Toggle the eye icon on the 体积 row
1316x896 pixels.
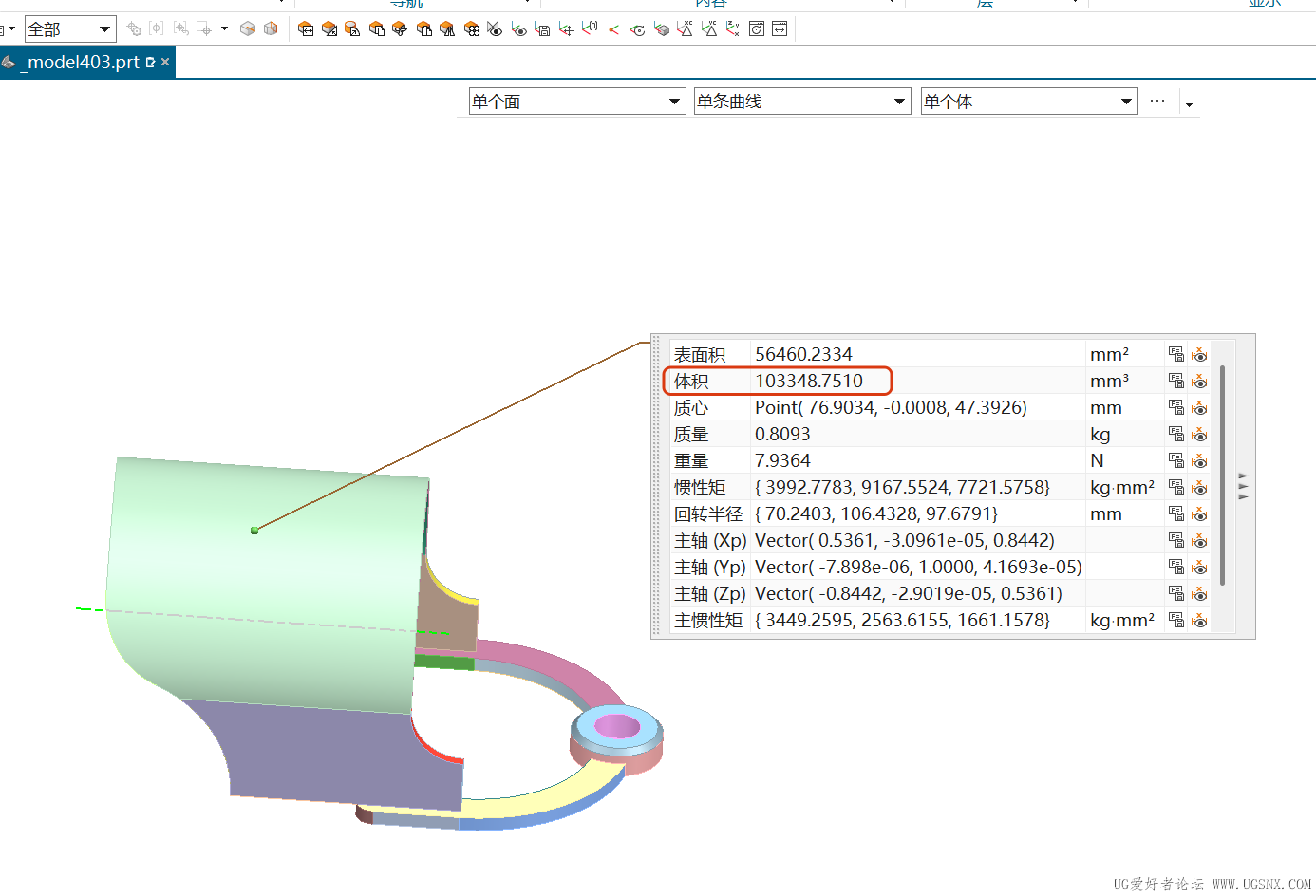pos(1199,381)
